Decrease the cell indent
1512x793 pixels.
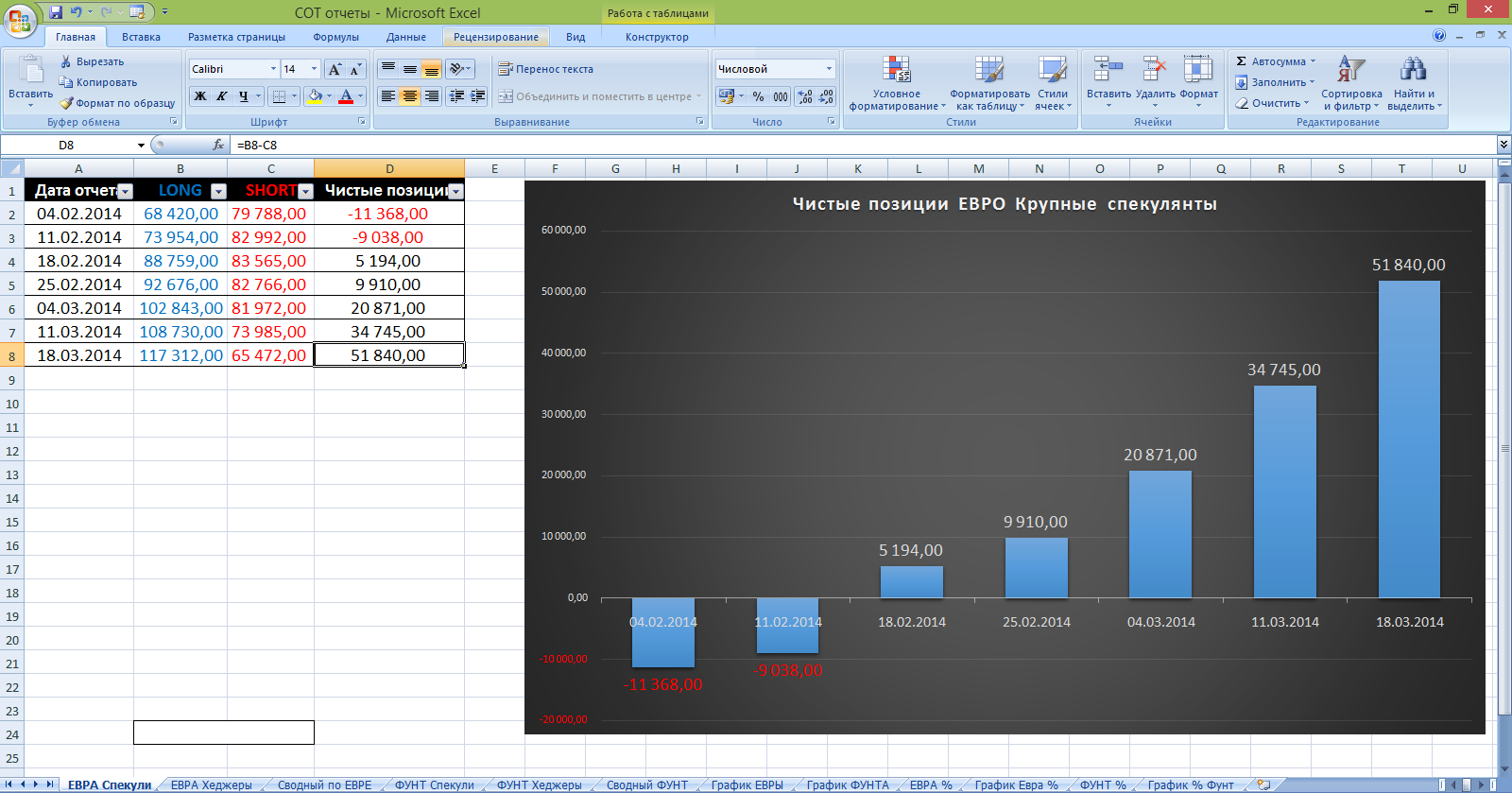tap(457, 96)
